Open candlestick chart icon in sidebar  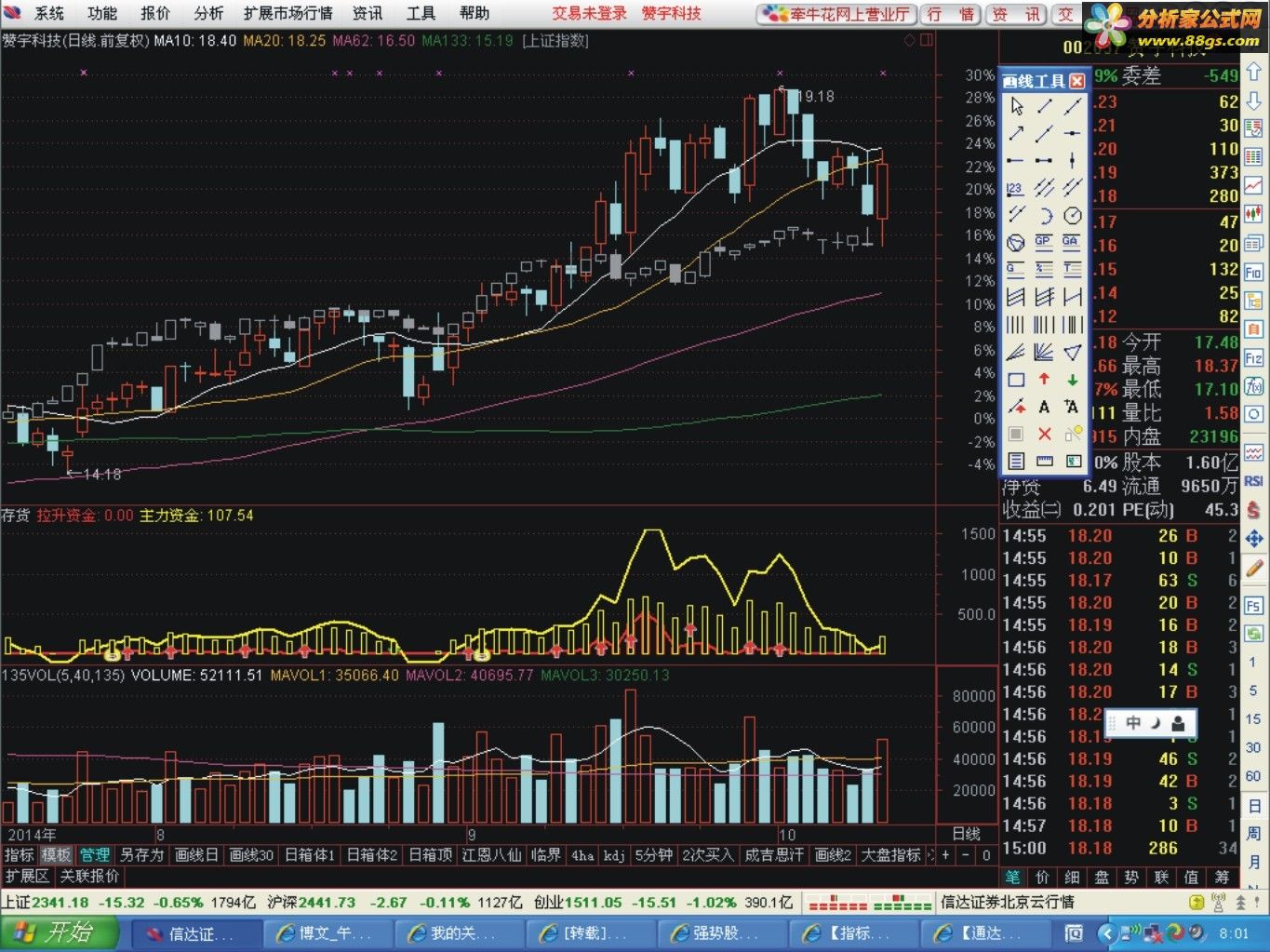(1254, 214)
